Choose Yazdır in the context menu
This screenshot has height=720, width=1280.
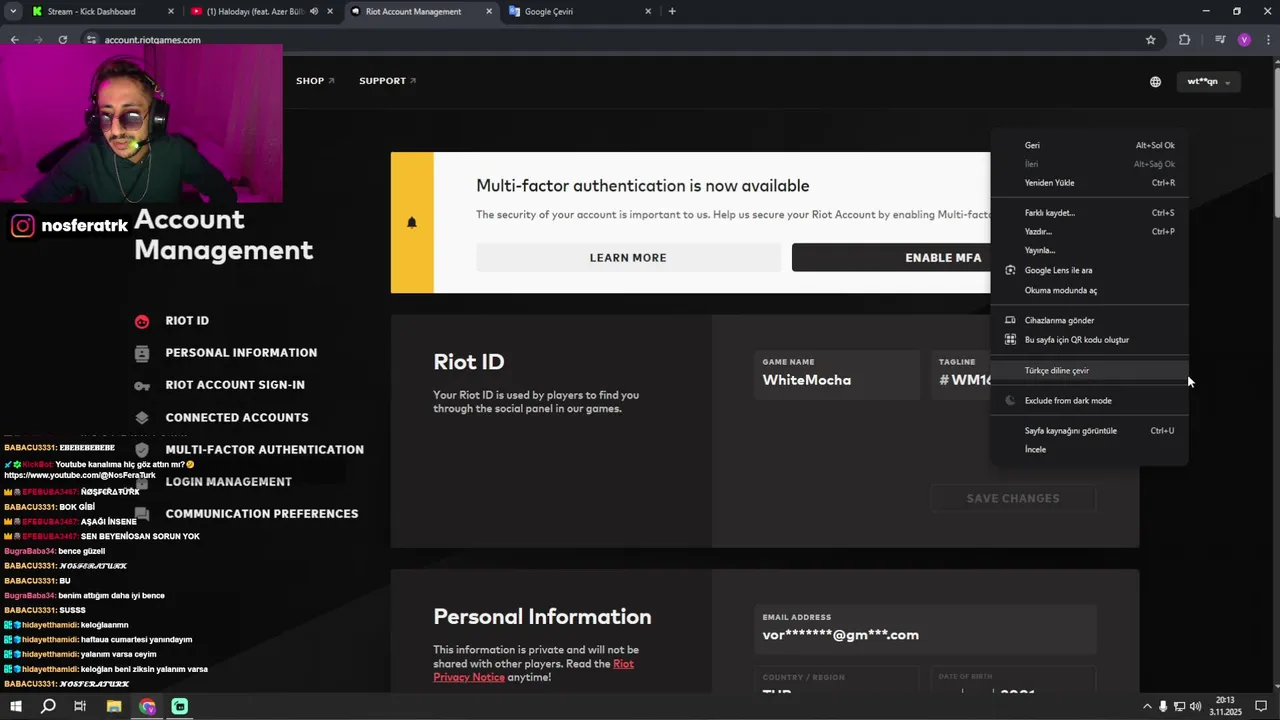pyautogui.click(x=1089, y=232)
